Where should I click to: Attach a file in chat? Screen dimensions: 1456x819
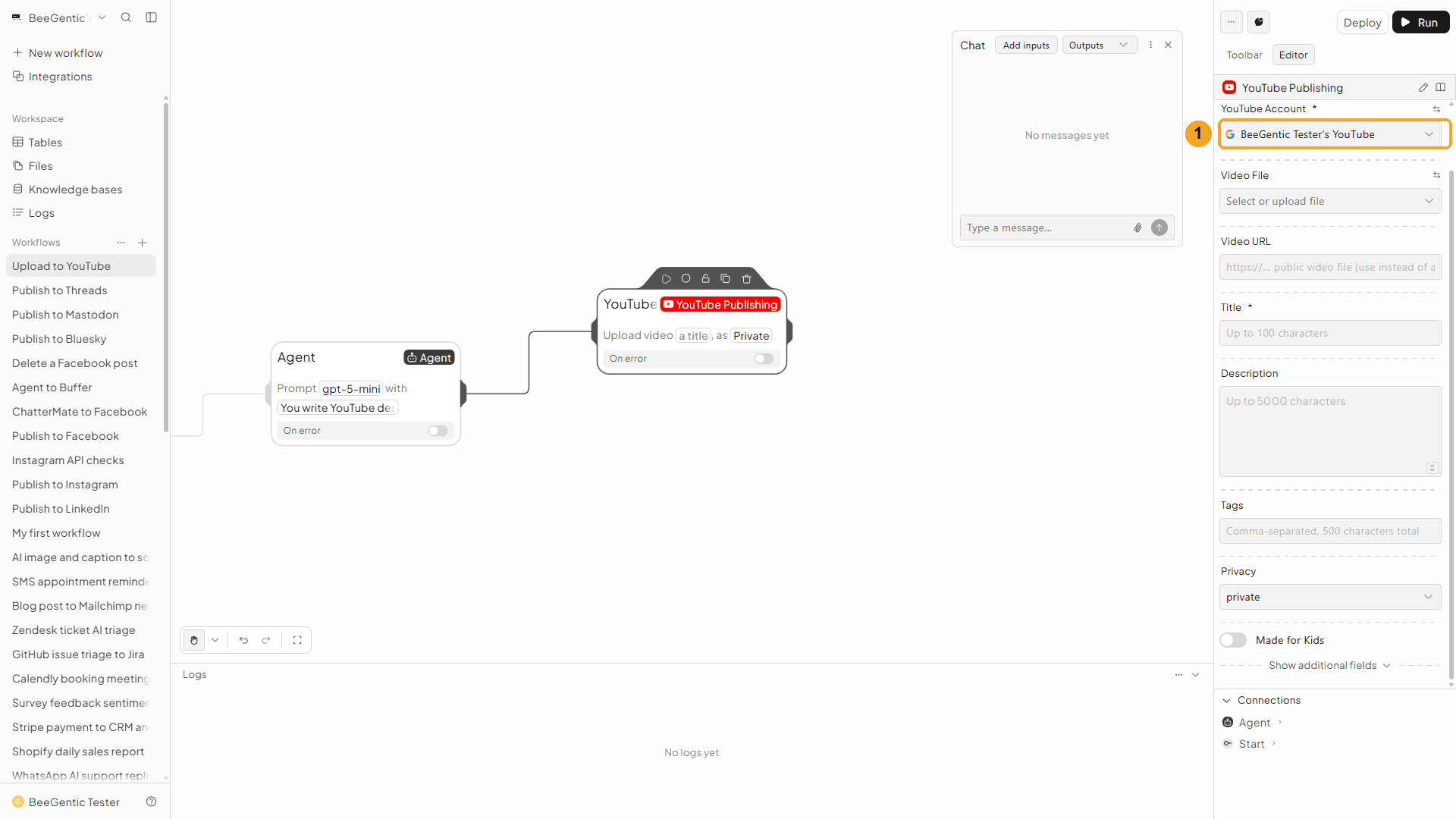1137,227
